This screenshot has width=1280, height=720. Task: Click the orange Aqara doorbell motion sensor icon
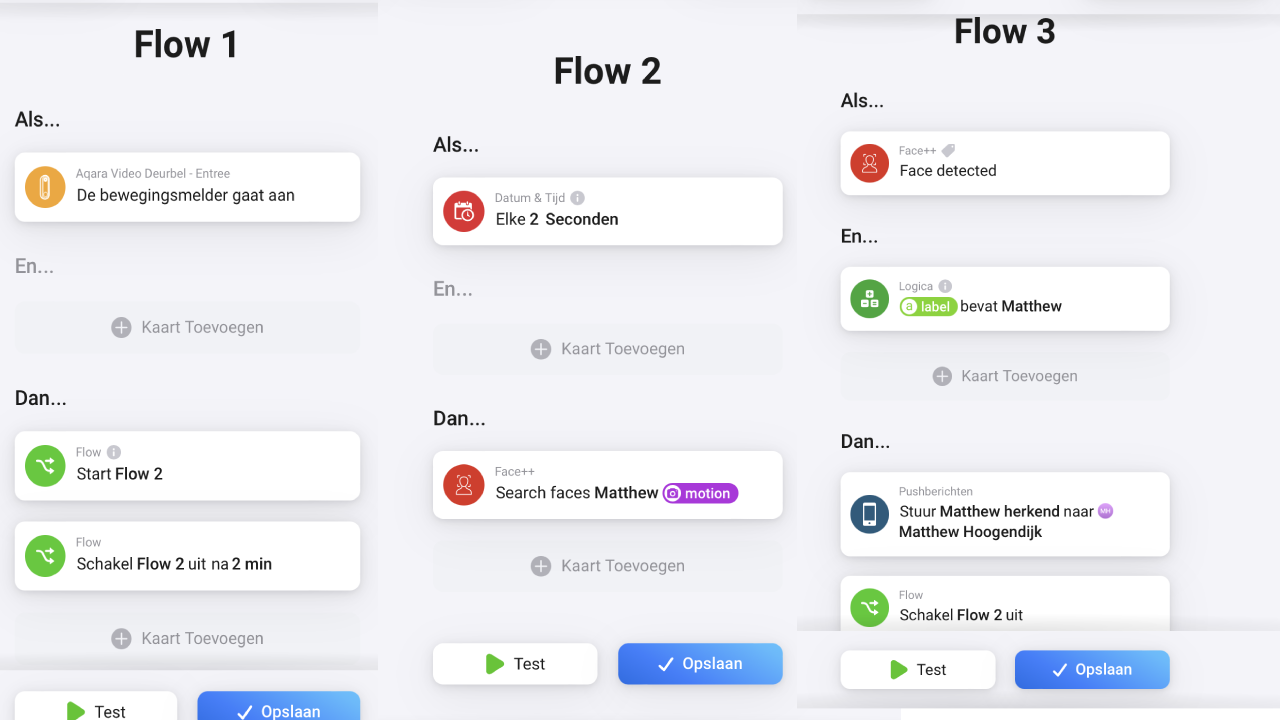(x=45, y=187)
